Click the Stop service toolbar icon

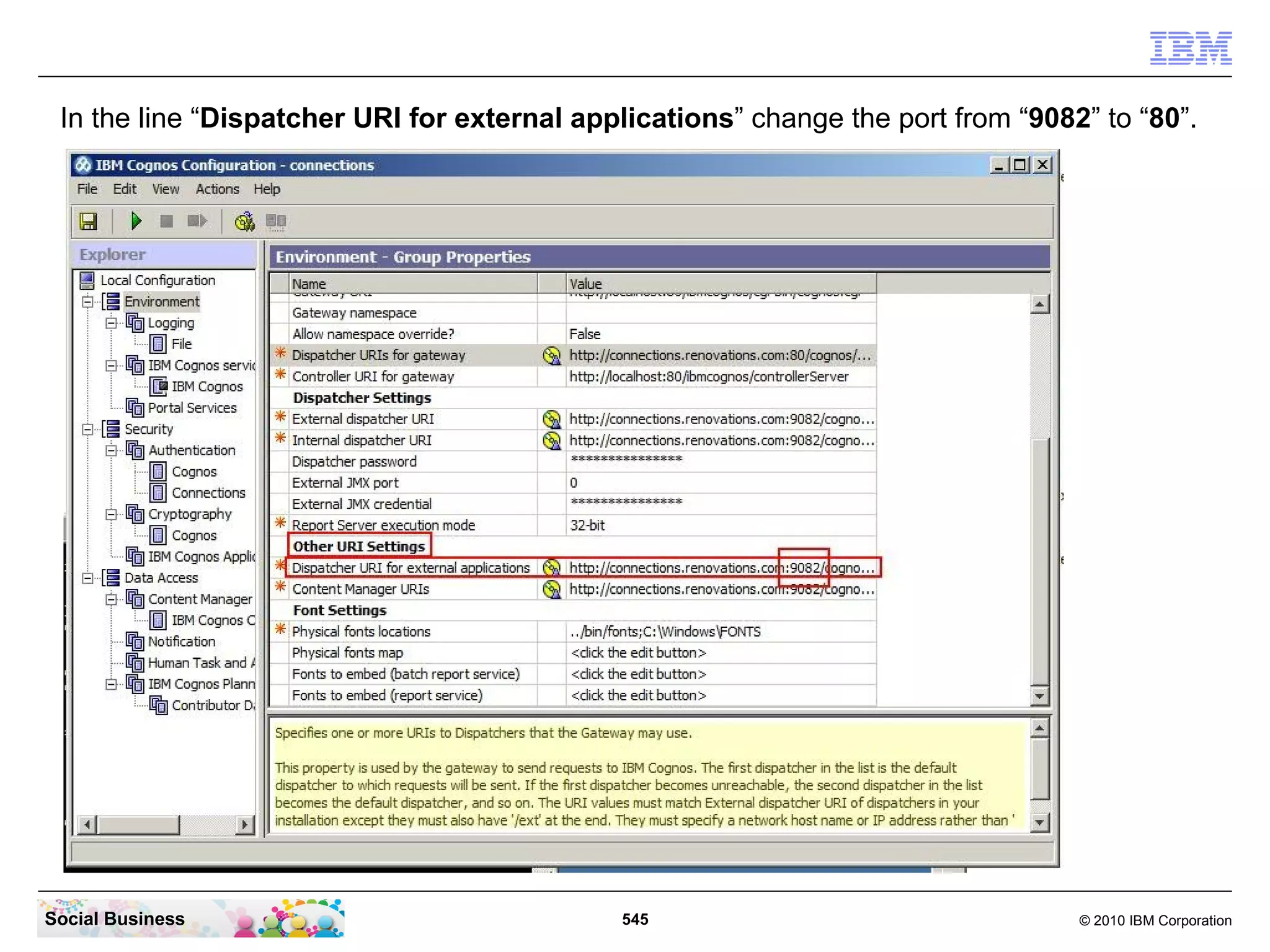tap(166, 221)
